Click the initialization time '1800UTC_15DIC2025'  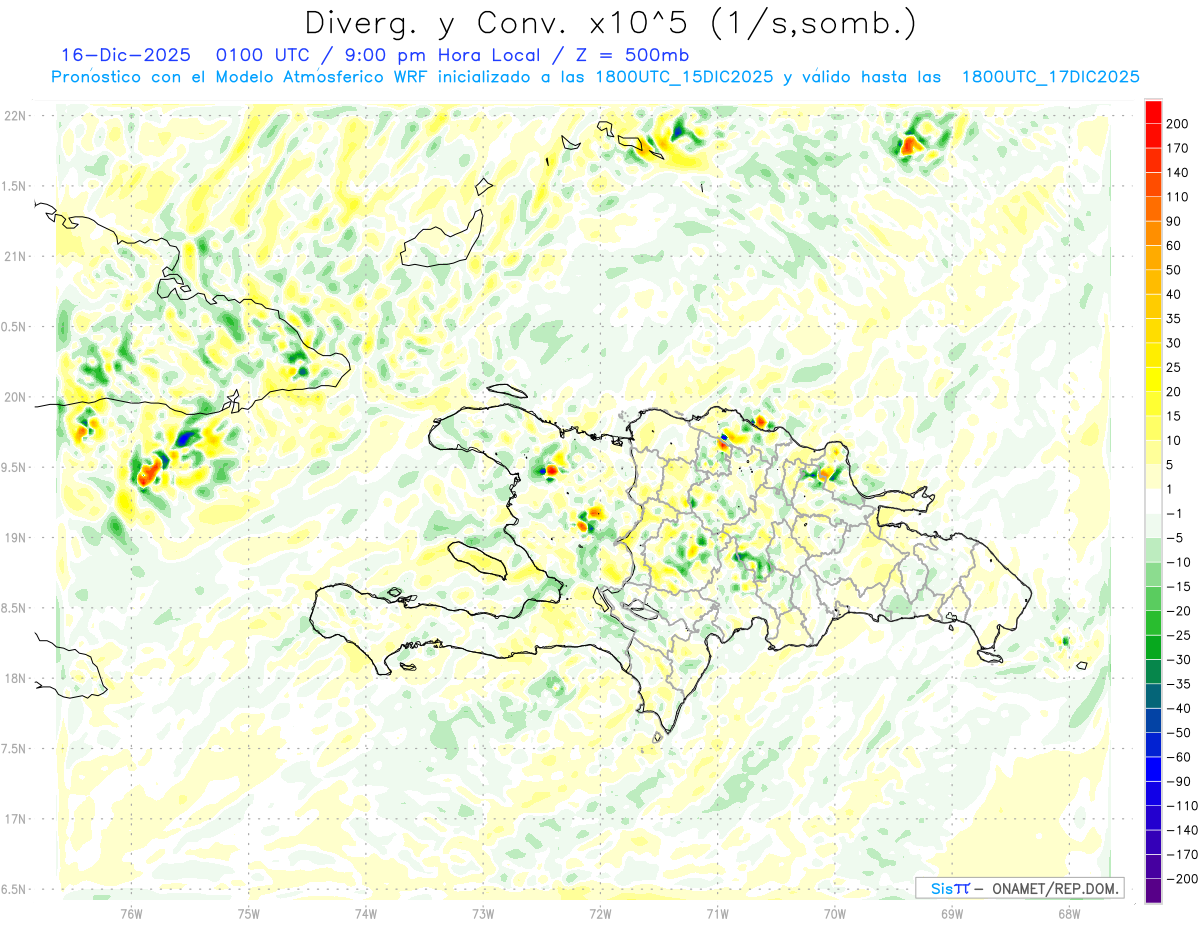(683, 77)
